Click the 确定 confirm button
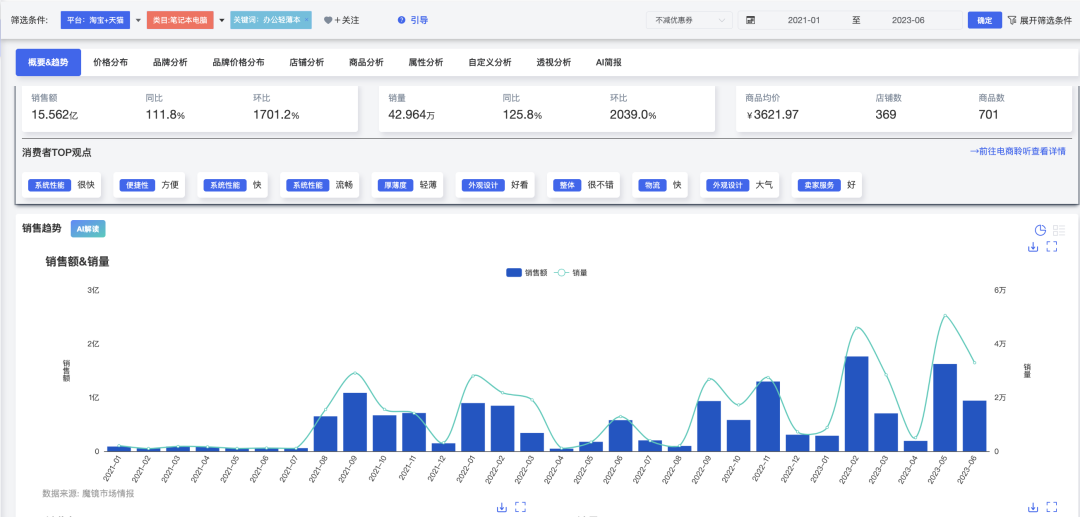This screenshot has width=1080, height=517. [x=984, y=21]
